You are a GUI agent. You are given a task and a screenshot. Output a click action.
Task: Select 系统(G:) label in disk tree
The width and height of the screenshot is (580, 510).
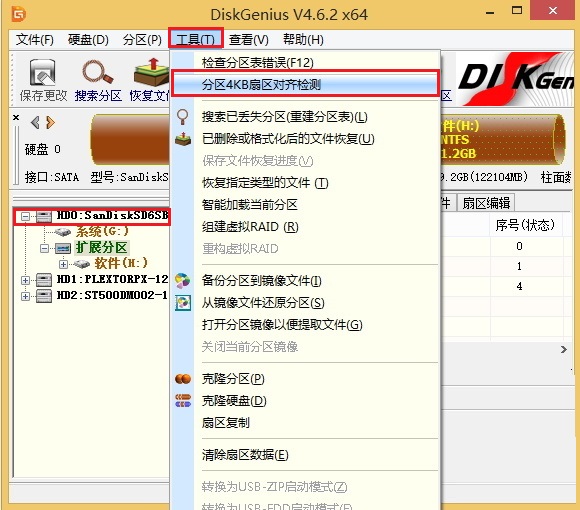point(102,232)
